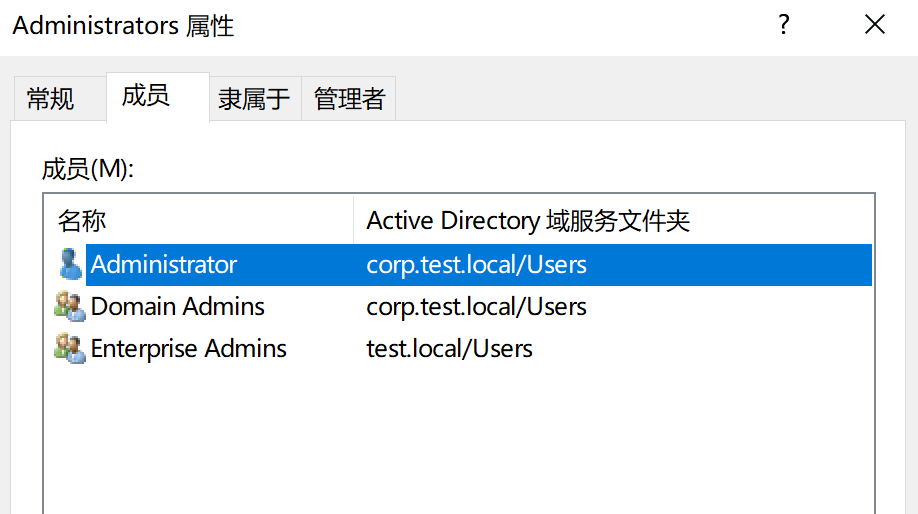The image size is (918, 514).
Task: Click the 成员(M): label
Action: 88,169
